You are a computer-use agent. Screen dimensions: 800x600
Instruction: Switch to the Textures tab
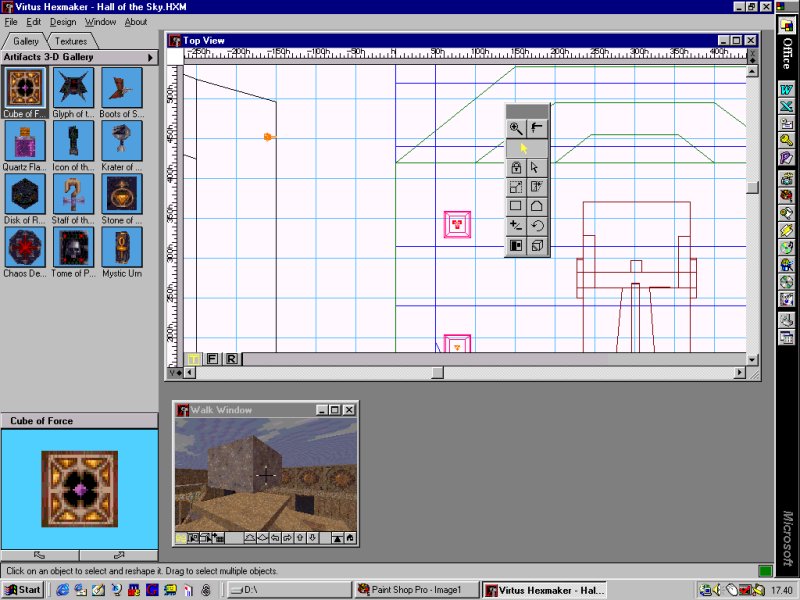71,41
